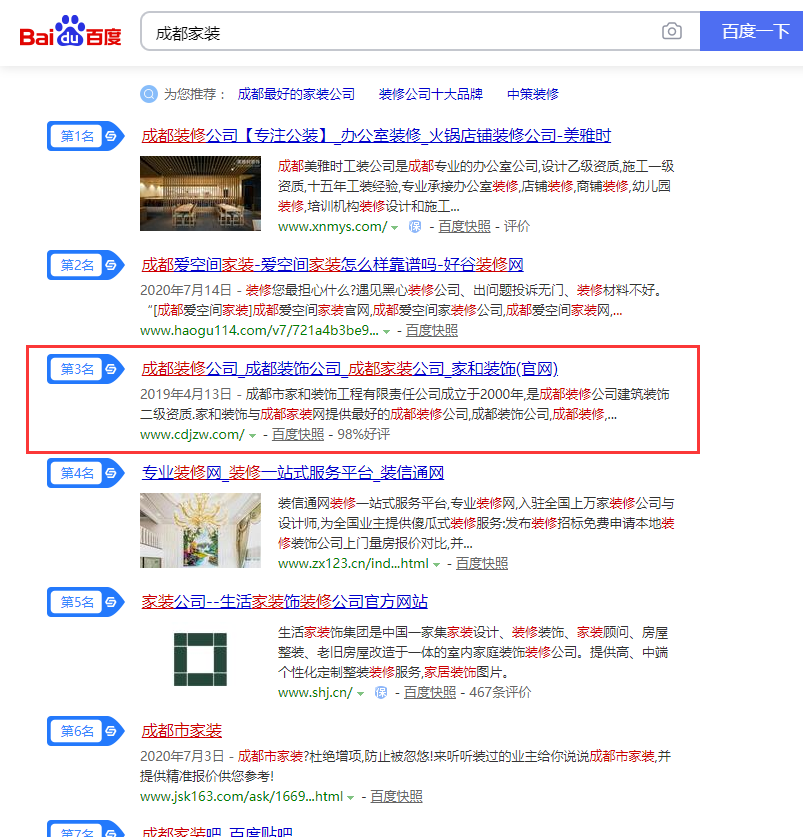Select suggested search 装修公司十大品牌
This screenshot has height=837, width=803.
click(x=430, y=94)
